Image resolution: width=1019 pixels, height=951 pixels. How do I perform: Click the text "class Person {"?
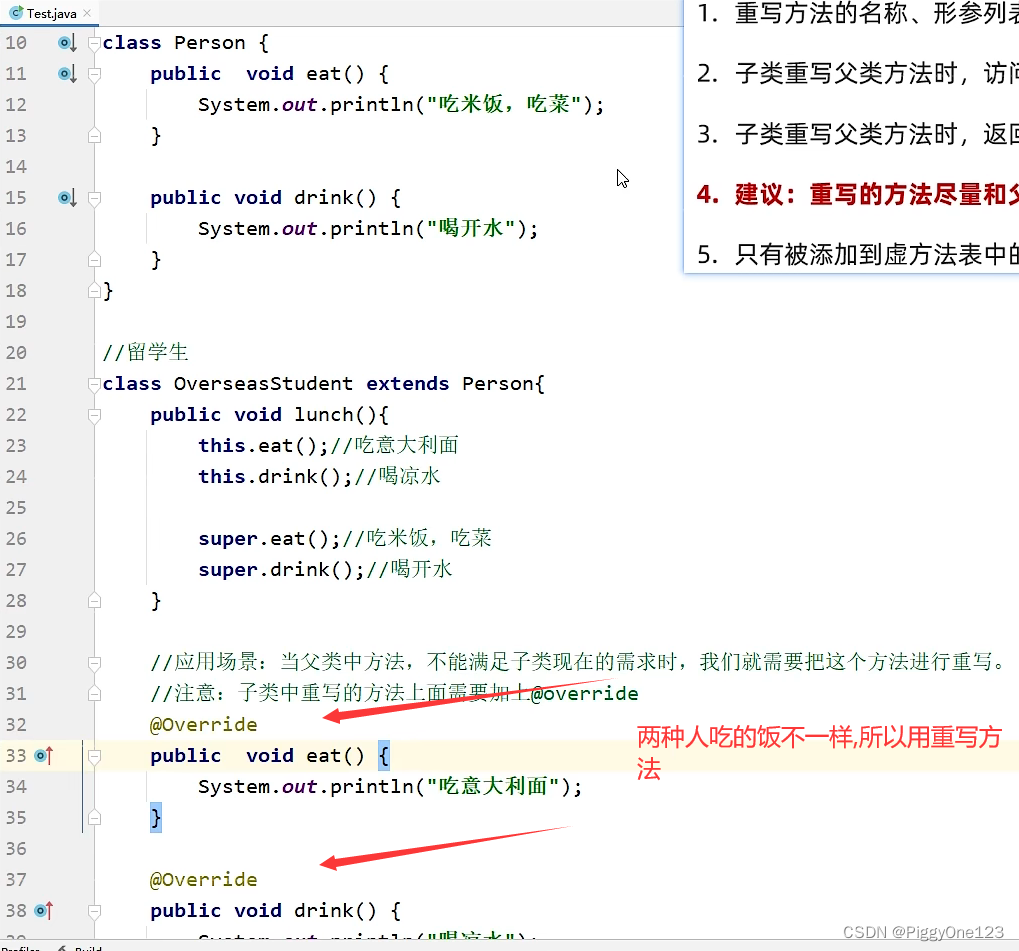tap(185, 43)
